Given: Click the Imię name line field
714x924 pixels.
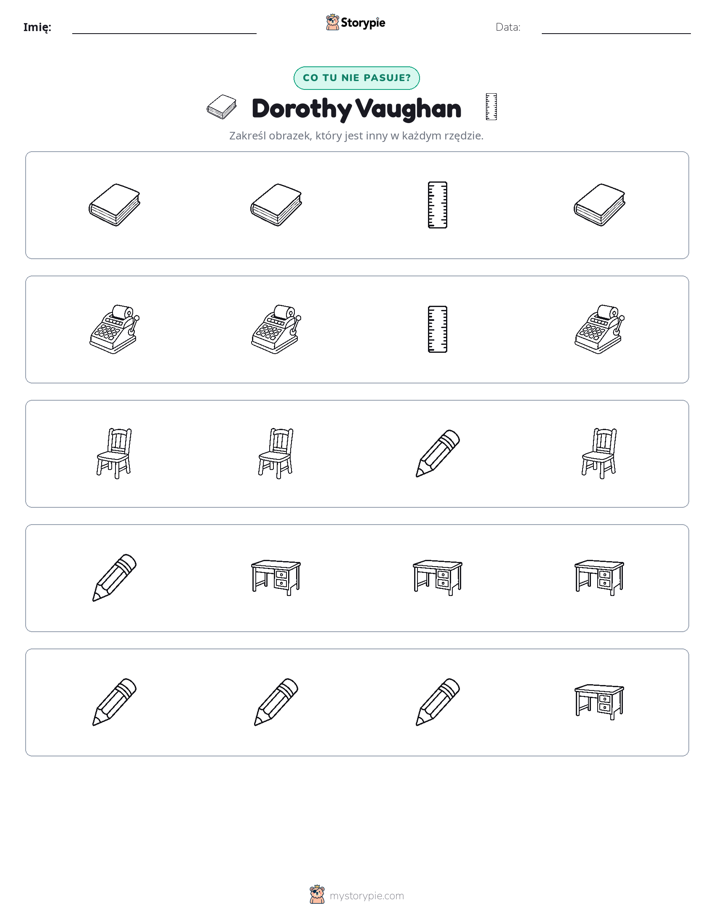Looking at the screenshot, I should 164,27.
